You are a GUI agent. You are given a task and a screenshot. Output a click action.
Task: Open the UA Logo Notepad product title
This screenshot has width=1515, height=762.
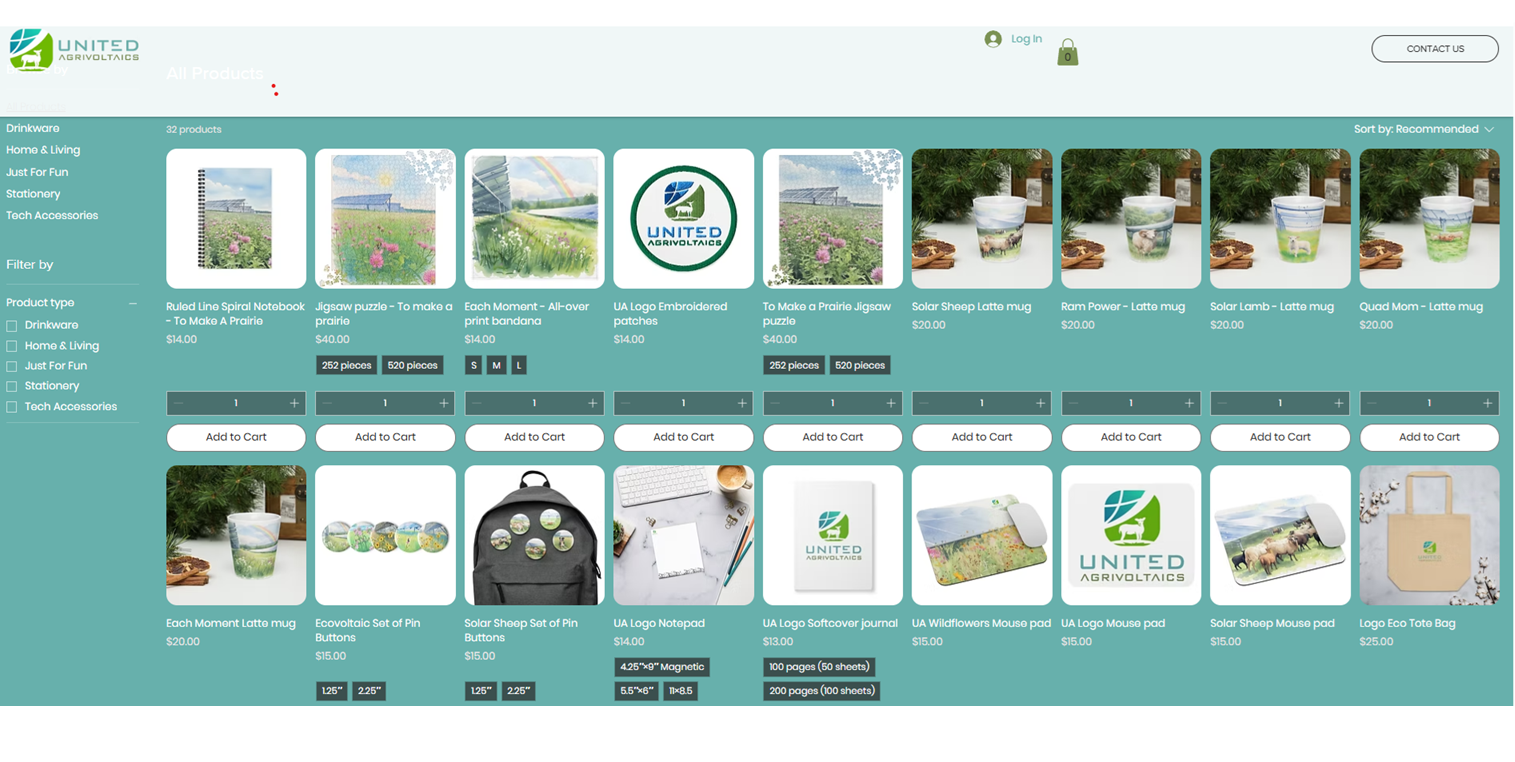[x=659, y=623]
